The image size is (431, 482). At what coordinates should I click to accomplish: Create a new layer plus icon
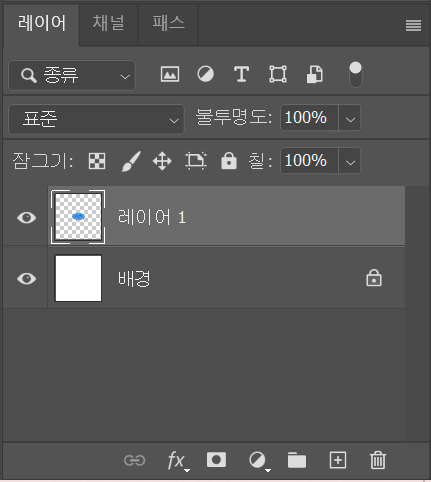point(338,460)
